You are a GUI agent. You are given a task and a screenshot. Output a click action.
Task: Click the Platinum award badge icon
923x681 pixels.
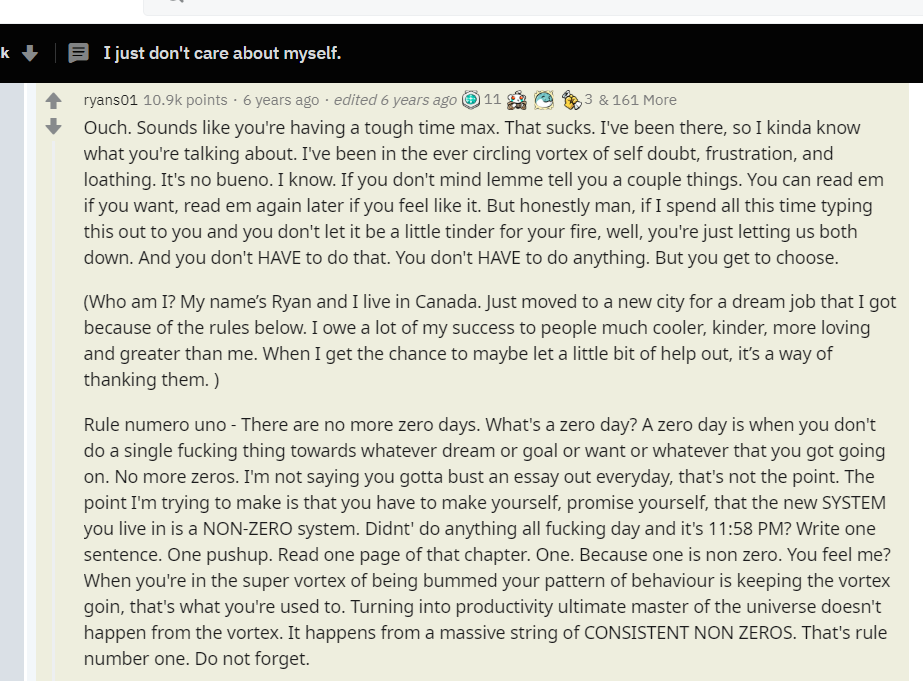(x=471, y=100)
